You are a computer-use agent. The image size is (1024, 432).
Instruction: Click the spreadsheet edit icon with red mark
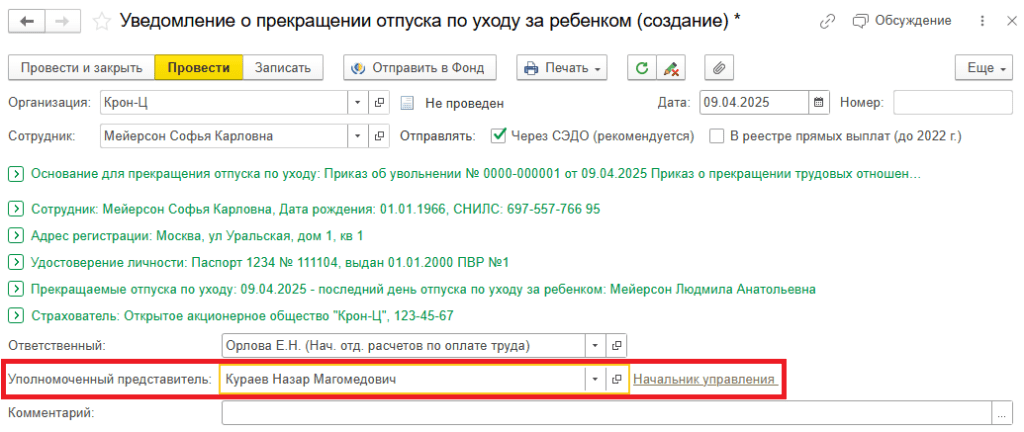click(670, 68)
